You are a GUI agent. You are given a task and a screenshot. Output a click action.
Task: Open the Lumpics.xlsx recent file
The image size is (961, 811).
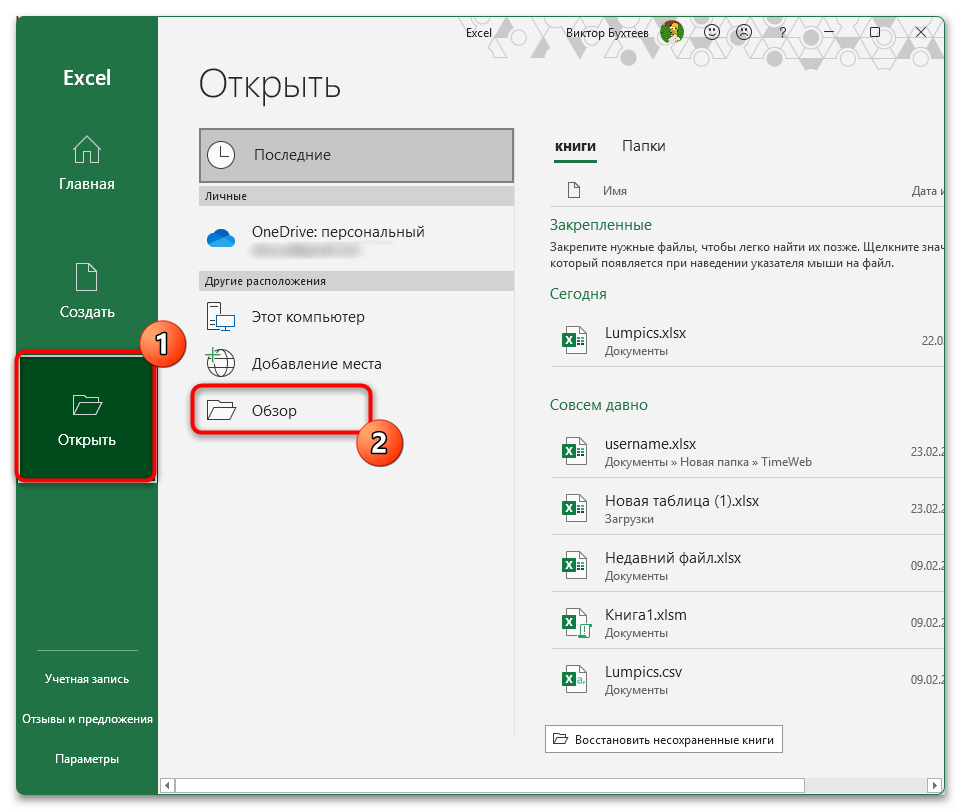(645, 333)
